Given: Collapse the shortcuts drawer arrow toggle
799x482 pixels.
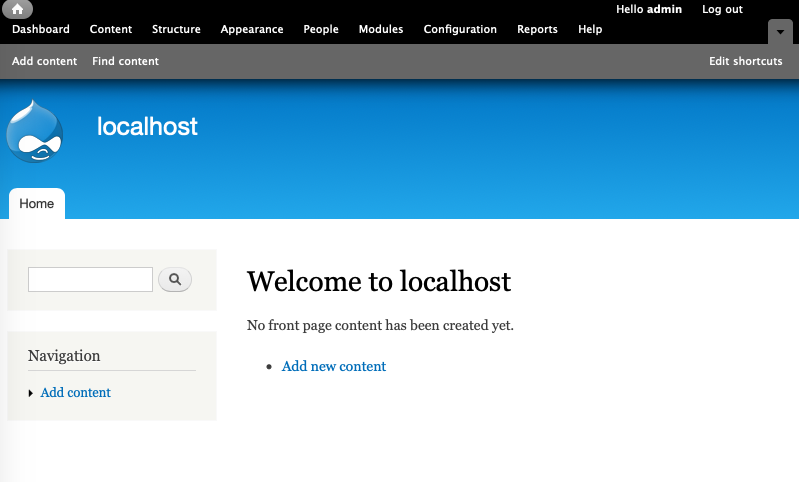Looking at the screenshot, I should 780,32.
